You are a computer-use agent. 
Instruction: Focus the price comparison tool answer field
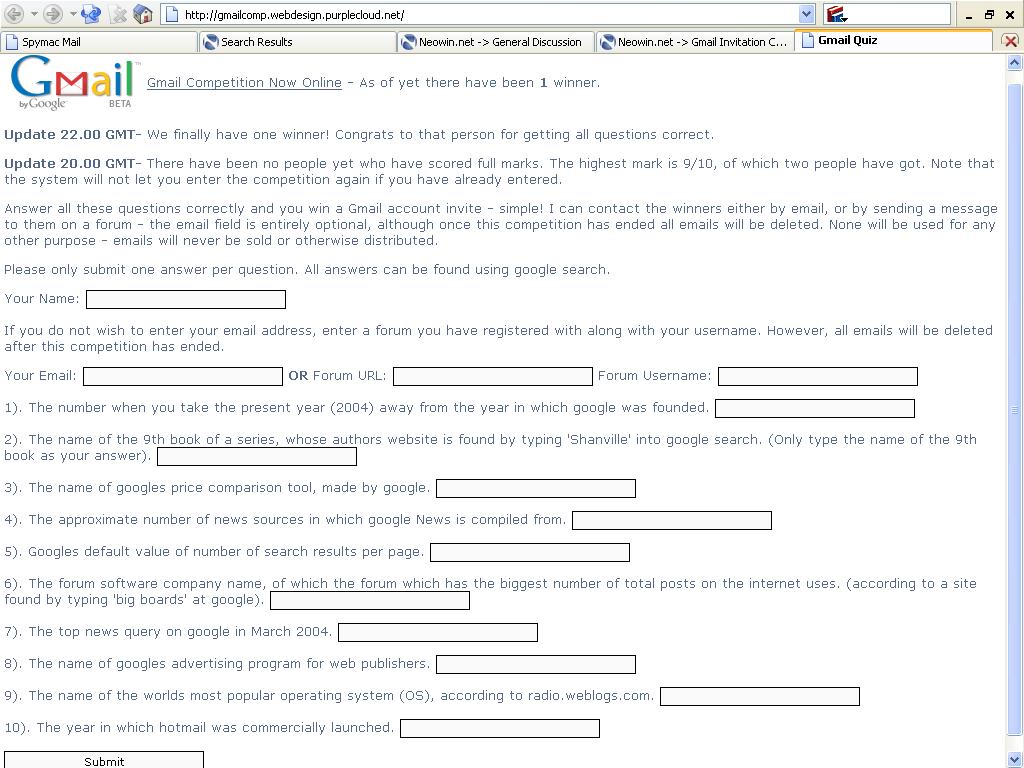[x=536, y=488]
